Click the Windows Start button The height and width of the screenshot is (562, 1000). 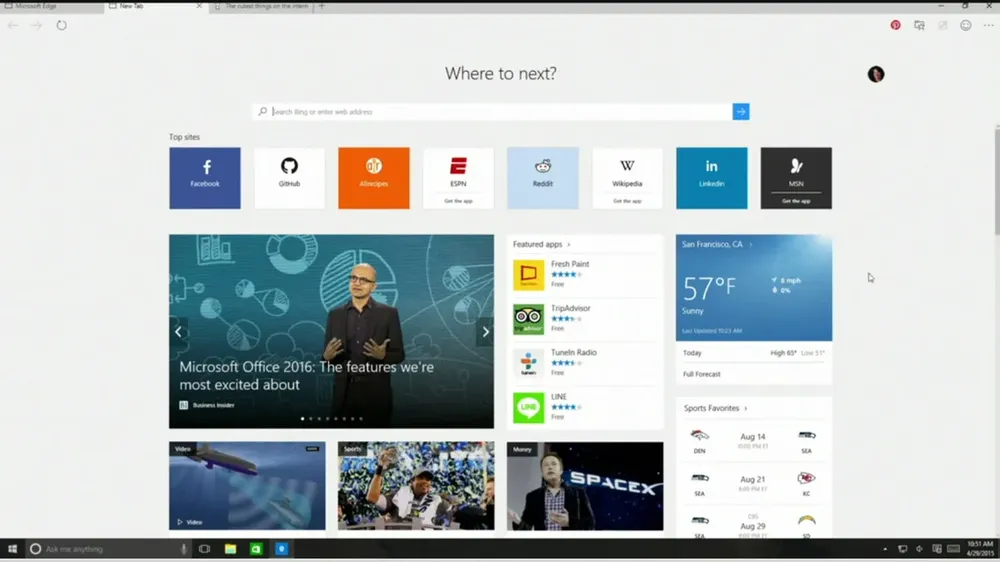pyautogui.click(x=12, y=549)
